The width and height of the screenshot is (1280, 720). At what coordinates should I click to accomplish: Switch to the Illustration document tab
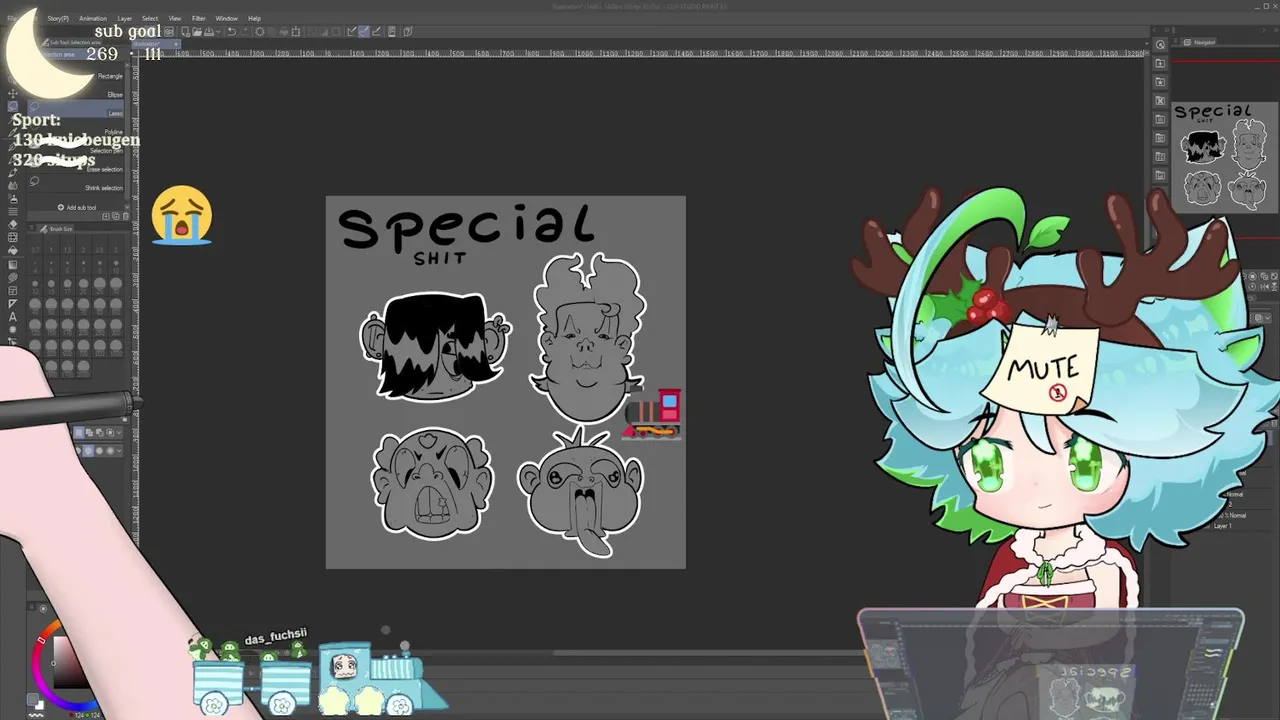coord(156,44)
